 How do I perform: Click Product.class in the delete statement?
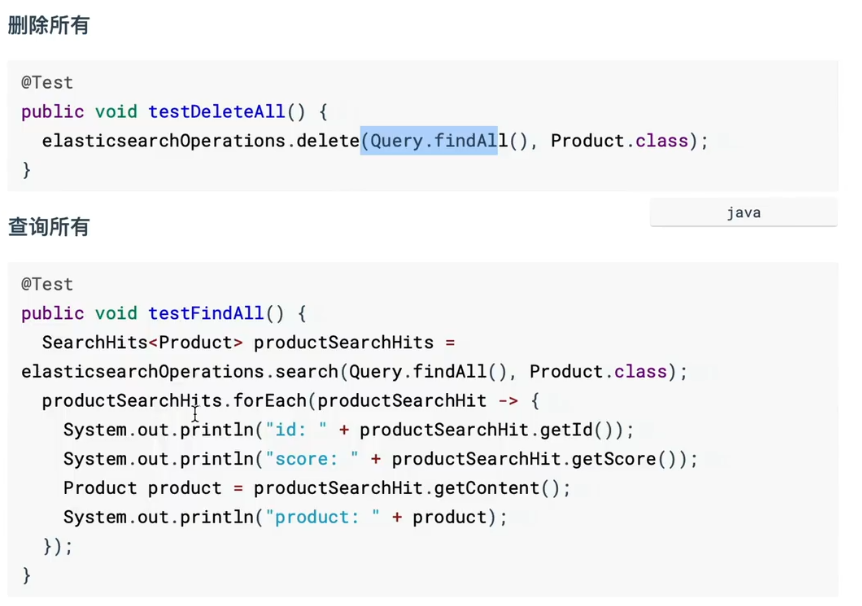(x=619, y=141)
